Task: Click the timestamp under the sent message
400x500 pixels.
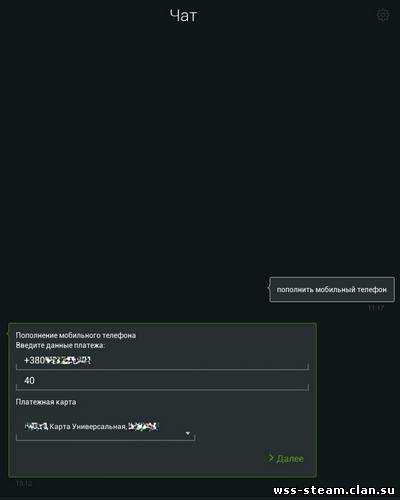Action: [376, 308]
